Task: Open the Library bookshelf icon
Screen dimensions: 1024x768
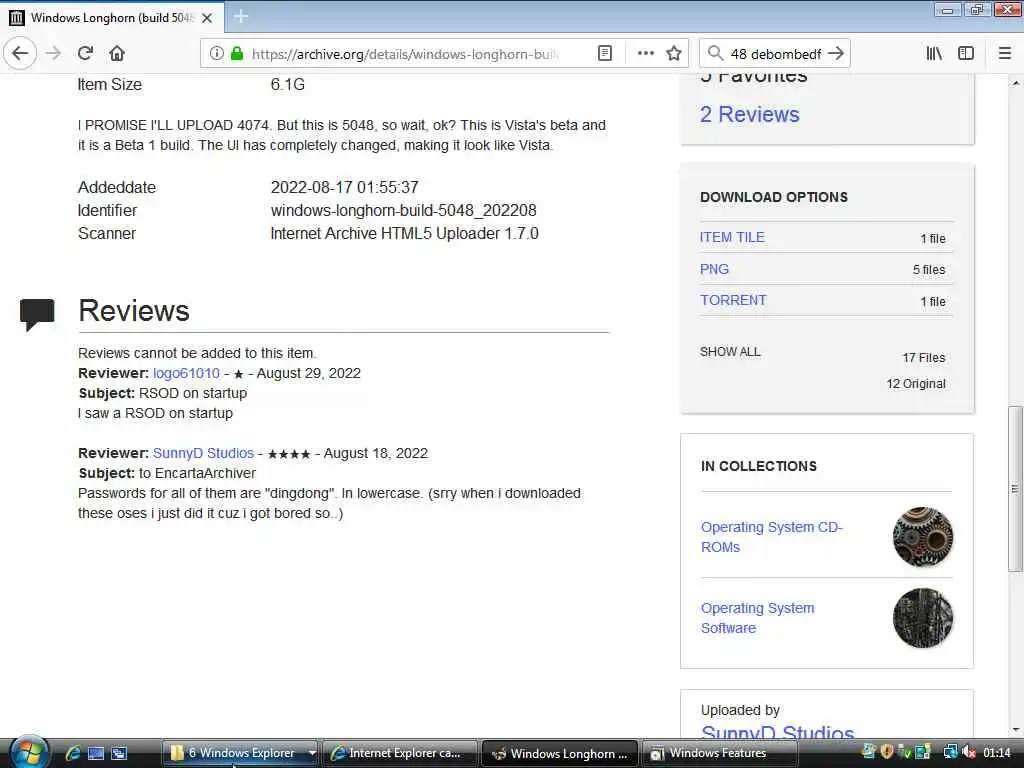Action: (934, 54)
